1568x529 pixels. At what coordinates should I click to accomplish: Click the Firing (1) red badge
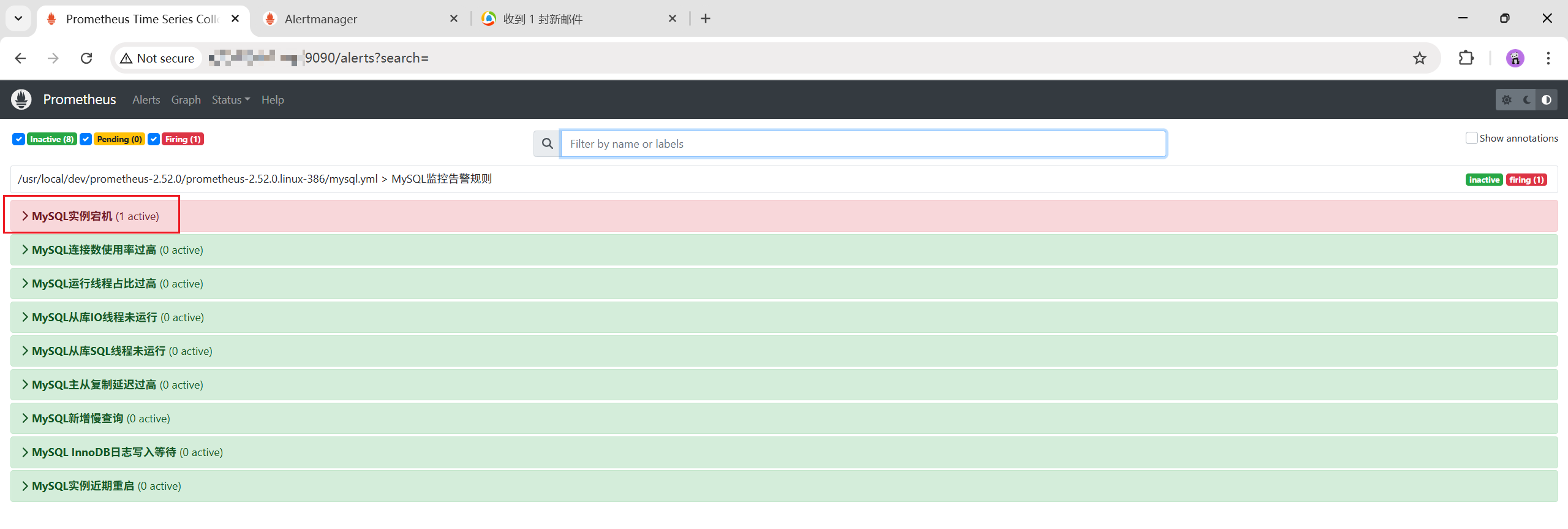[183, 139]
